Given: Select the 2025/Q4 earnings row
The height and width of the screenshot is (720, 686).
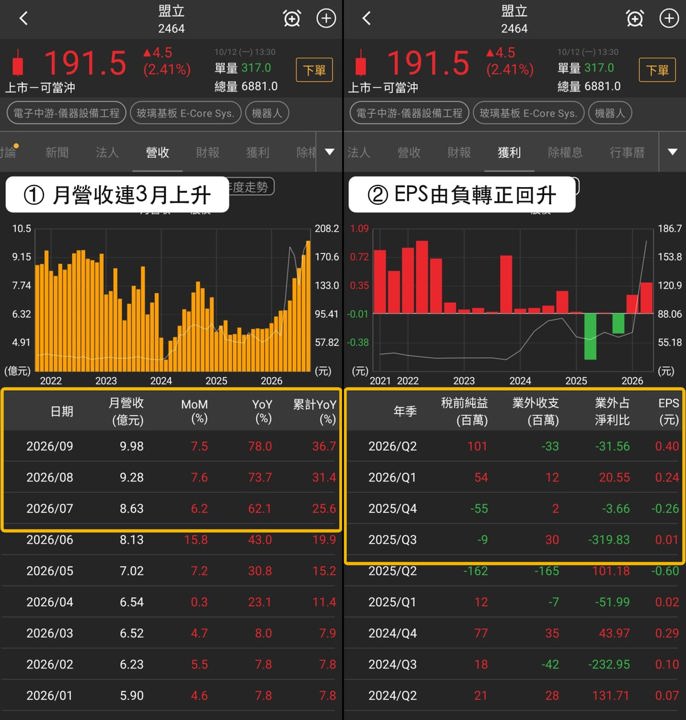Looking at the screenshot, I should click(x=514, y=509).
